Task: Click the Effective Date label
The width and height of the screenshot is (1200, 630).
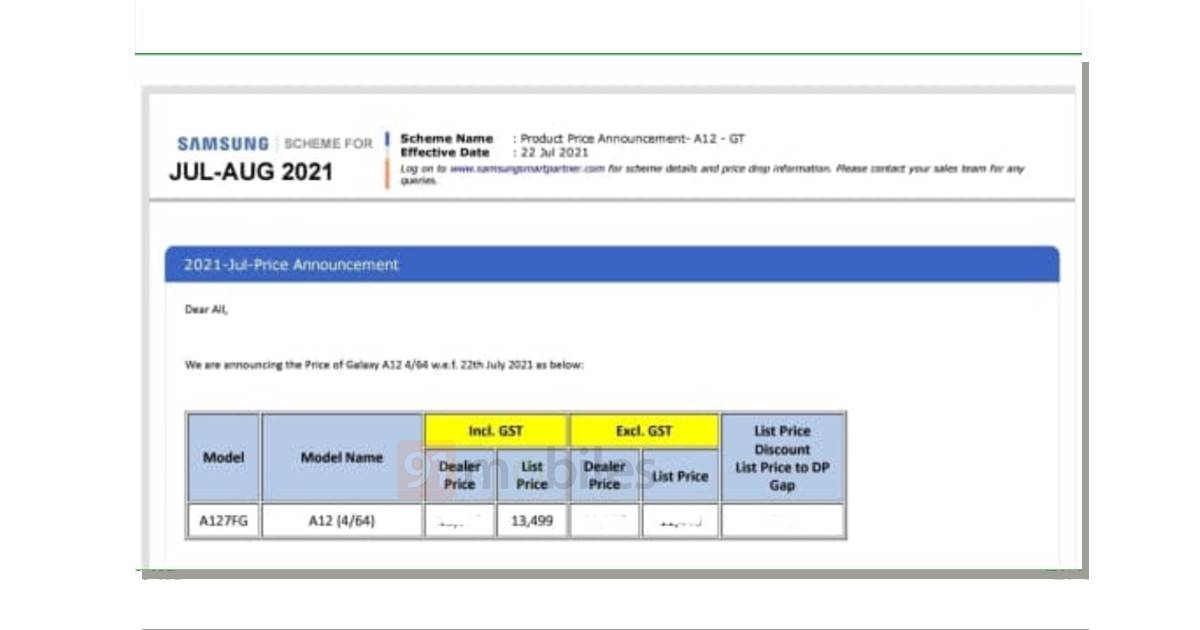Action: pyautogui.click(x=445, y=153)
